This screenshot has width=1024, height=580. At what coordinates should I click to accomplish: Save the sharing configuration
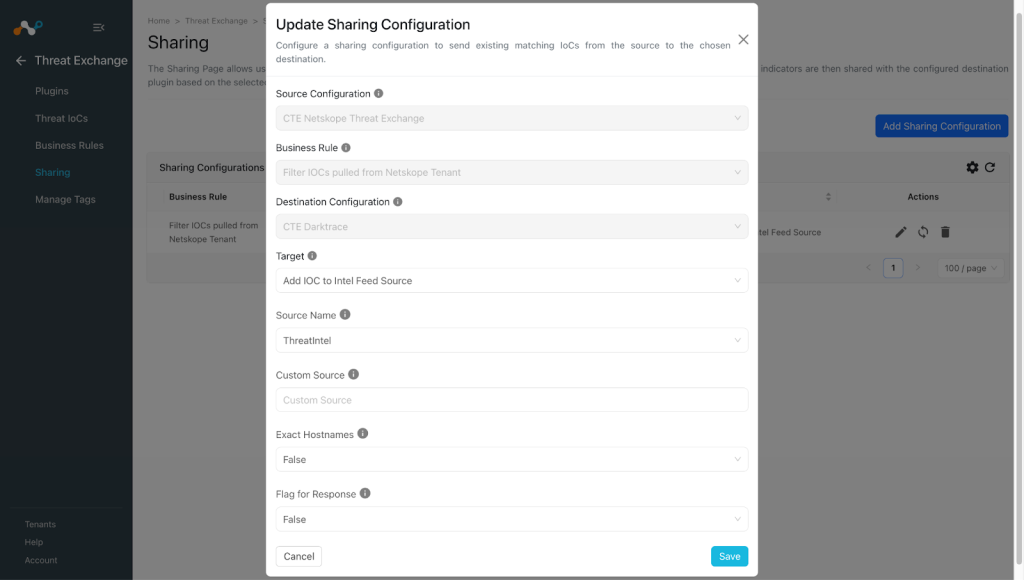(729, 556)
